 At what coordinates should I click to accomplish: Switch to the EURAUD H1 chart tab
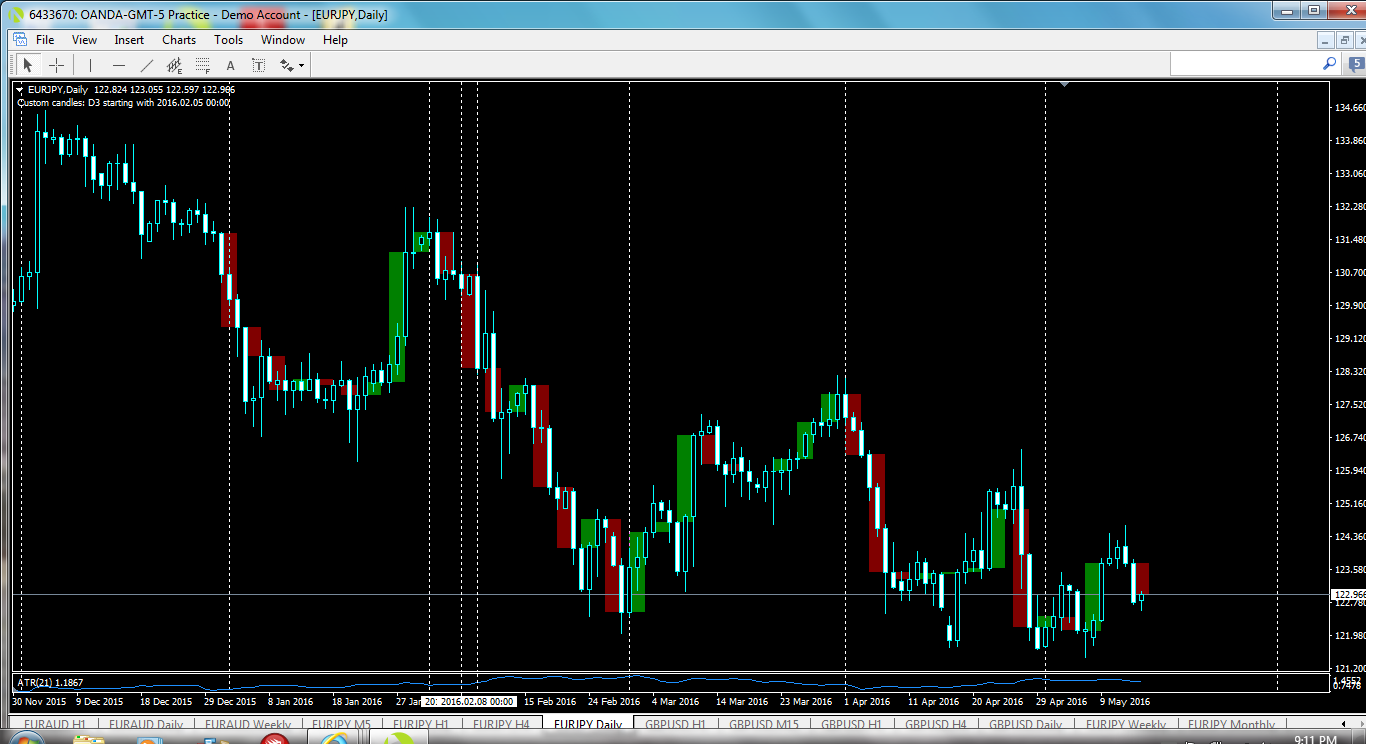tap(55, 725)
